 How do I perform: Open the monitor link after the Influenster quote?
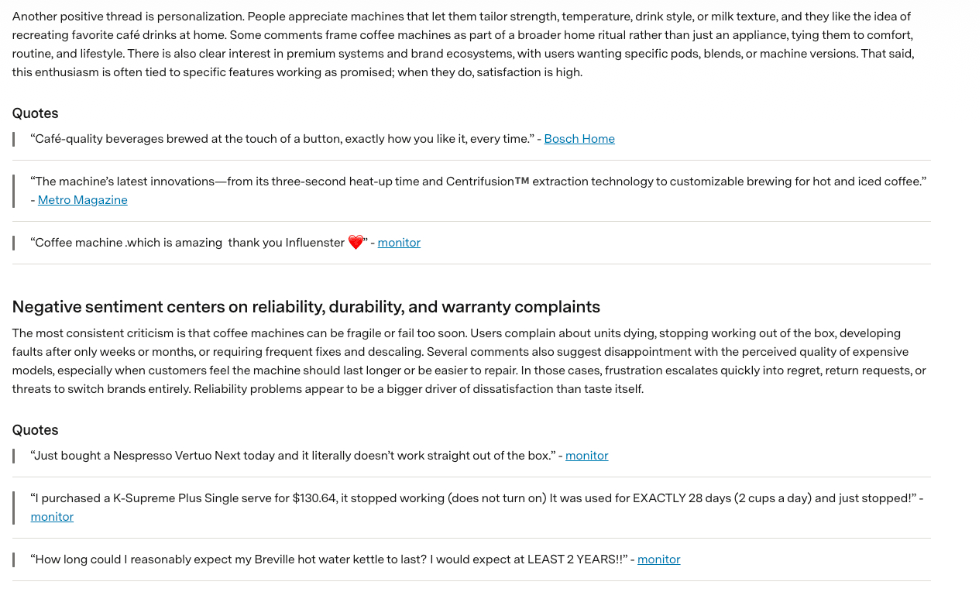(x=399, y=243)
